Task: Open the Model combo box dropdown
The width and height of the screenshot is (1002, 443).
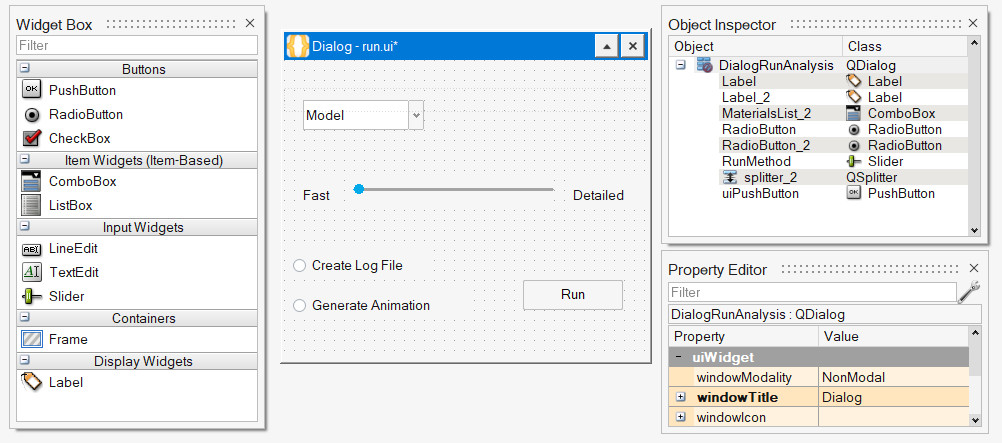Action: click(x=416, y=115)
